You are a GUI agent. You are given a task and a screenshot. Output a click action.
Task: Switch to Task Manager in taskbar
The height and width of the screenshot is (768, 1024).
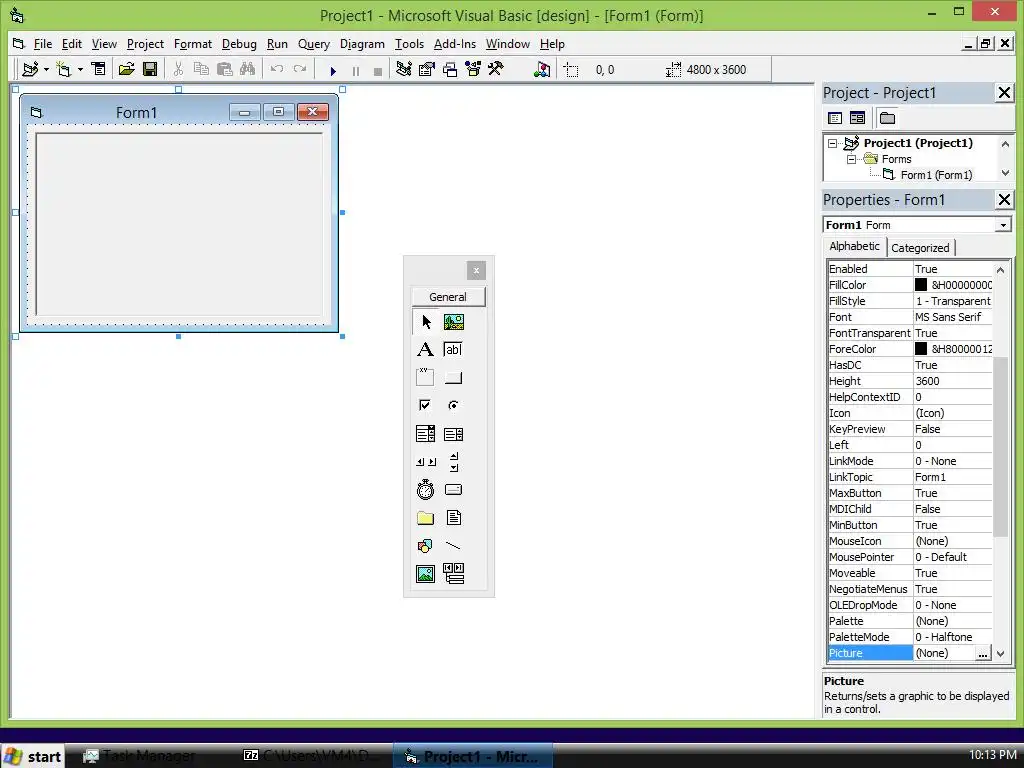pyautogui.click(x=138, y=756)
